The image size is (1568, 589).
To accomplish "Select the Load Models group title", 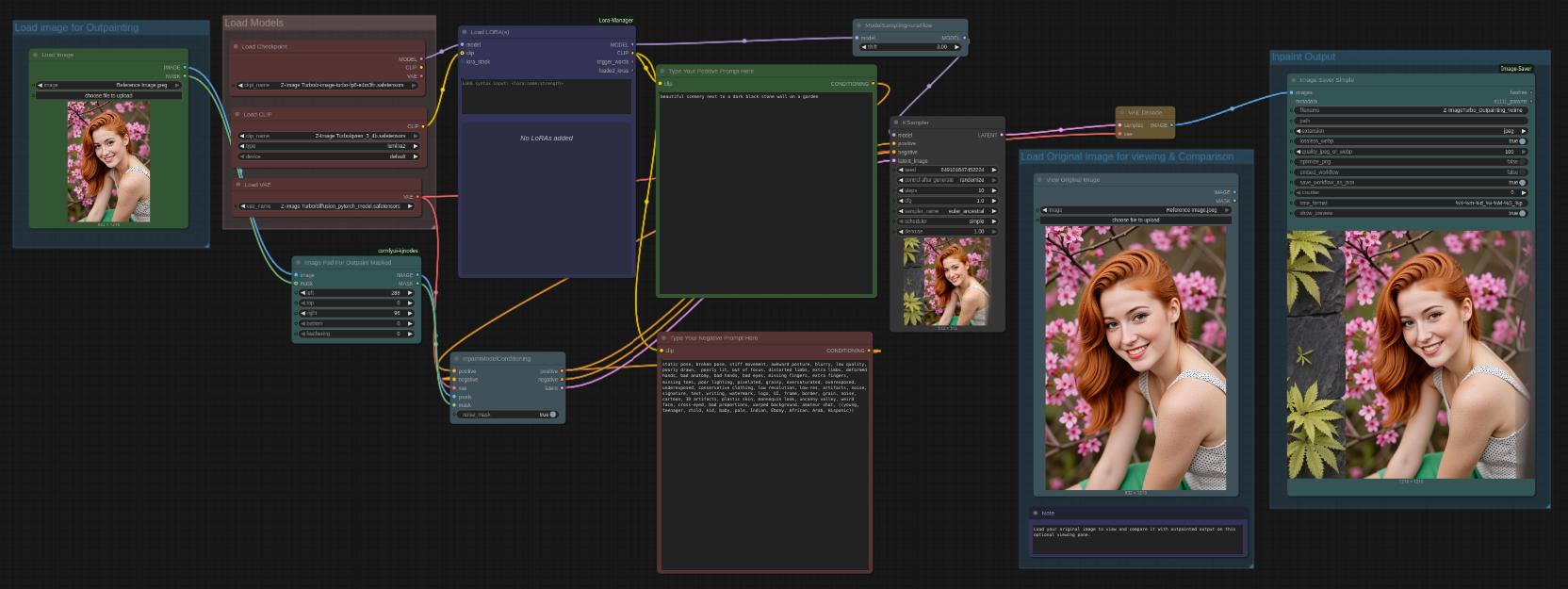I will tap(254, 23).
